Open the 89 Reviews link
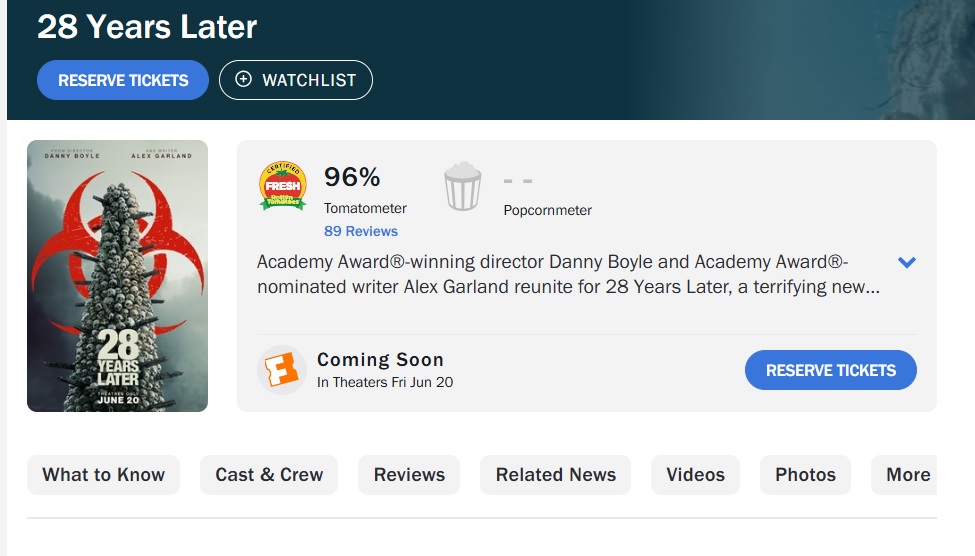The width and height of the screenshot is (975, 556). point(360,231)
